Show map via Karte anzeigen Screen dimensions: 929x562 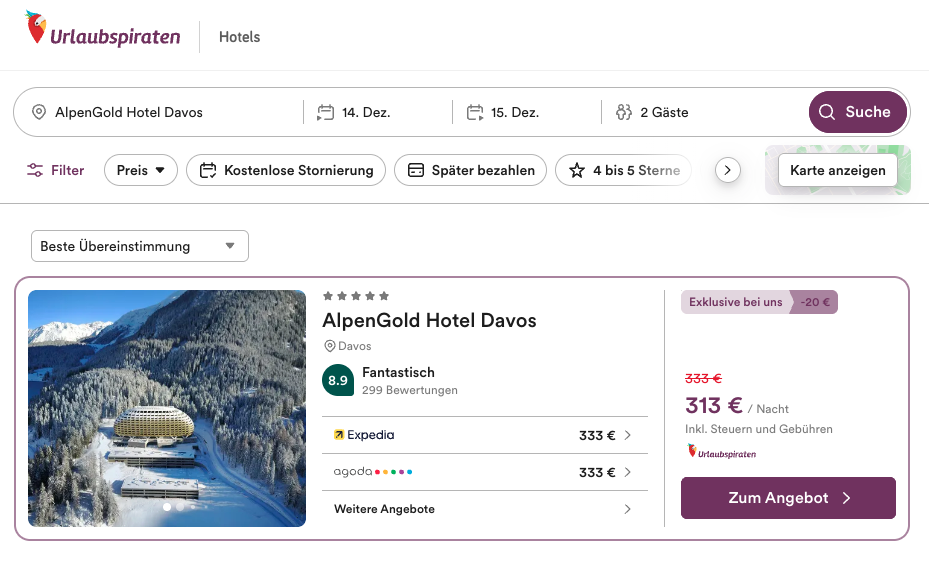point(837,170)
